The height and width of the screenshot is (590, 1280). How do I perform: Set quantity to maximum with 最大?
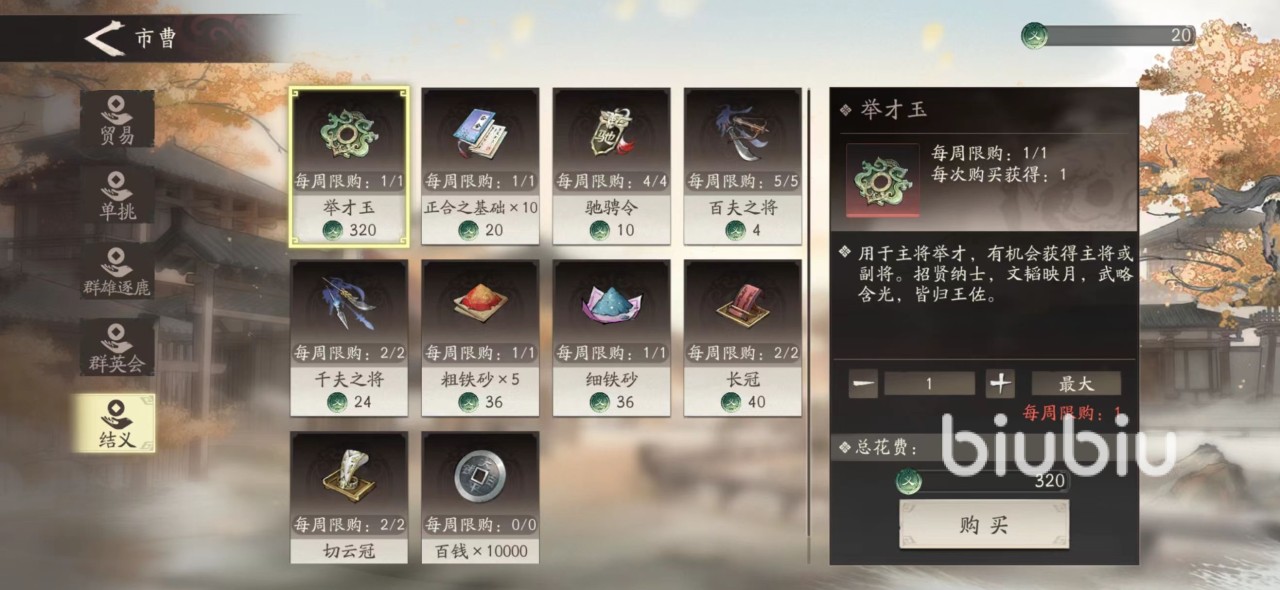tap(1076, 383)
